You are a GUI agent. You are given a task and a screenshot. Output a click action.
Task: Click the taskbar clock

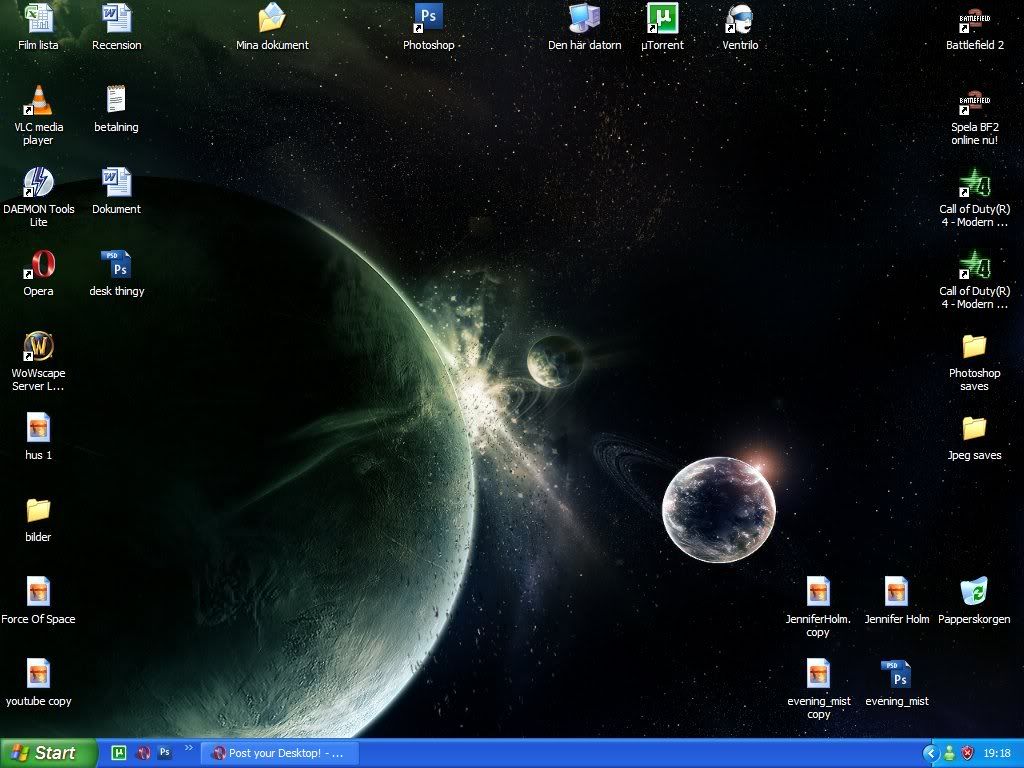coord(996,753)
